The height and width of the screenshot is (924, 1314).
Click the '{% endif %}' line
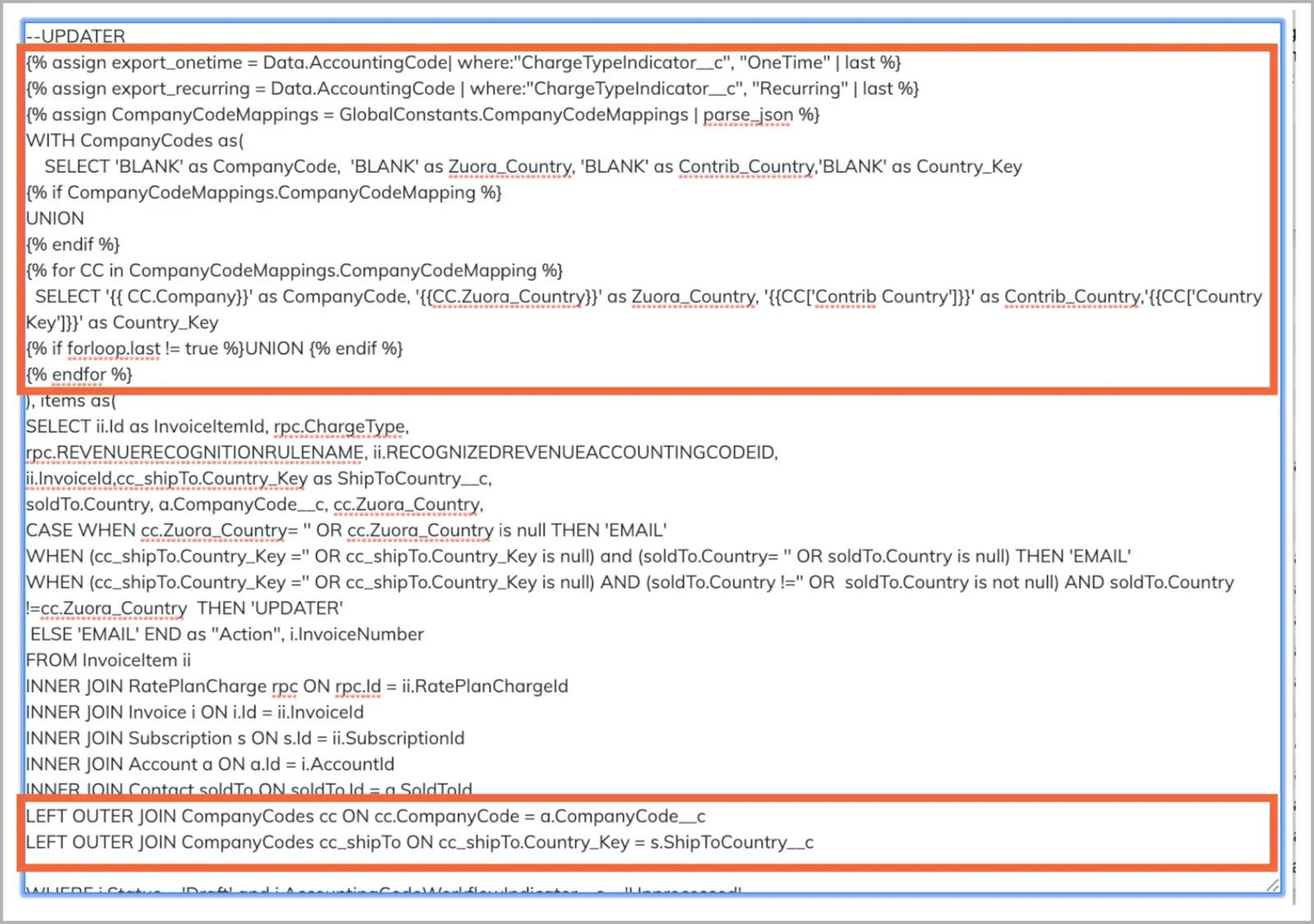coord(73,245)
